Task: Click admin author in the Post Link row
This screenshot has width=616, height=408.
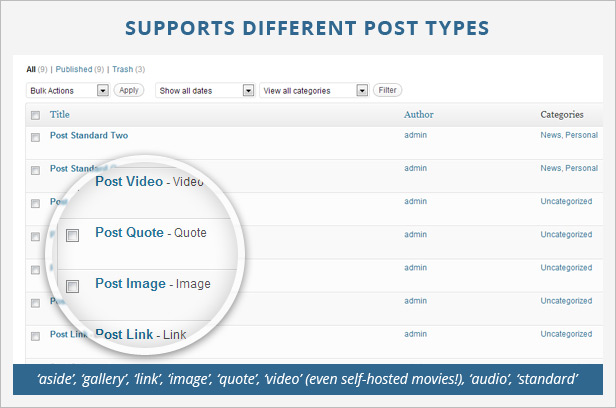Action: point(416,334)
